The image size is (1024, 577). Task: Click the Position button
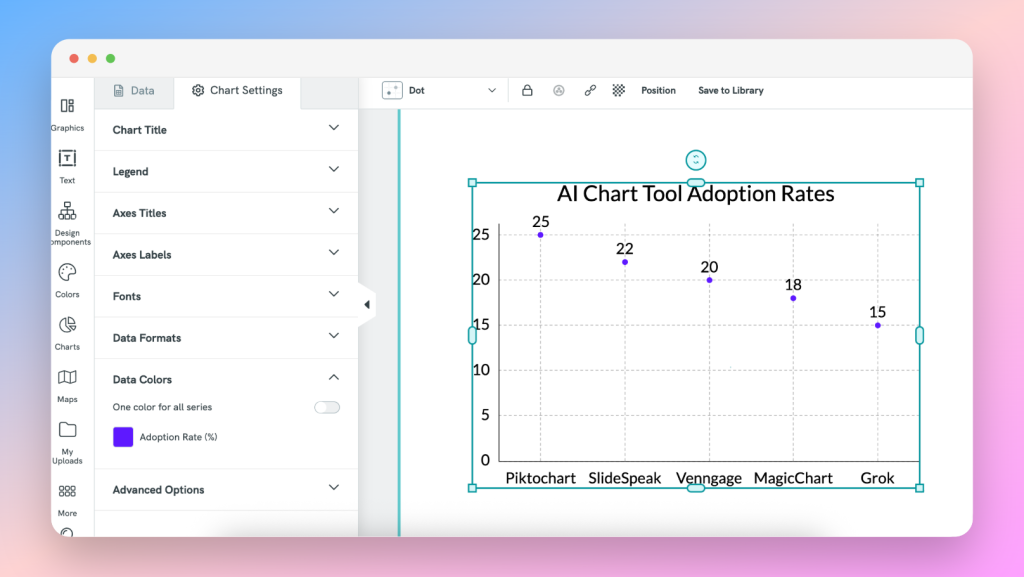658,90
